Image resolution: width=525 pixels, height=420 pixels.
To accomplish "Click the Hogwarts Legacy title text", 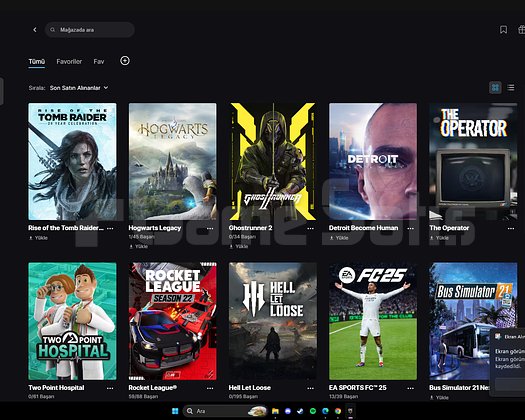I will 155,228.
